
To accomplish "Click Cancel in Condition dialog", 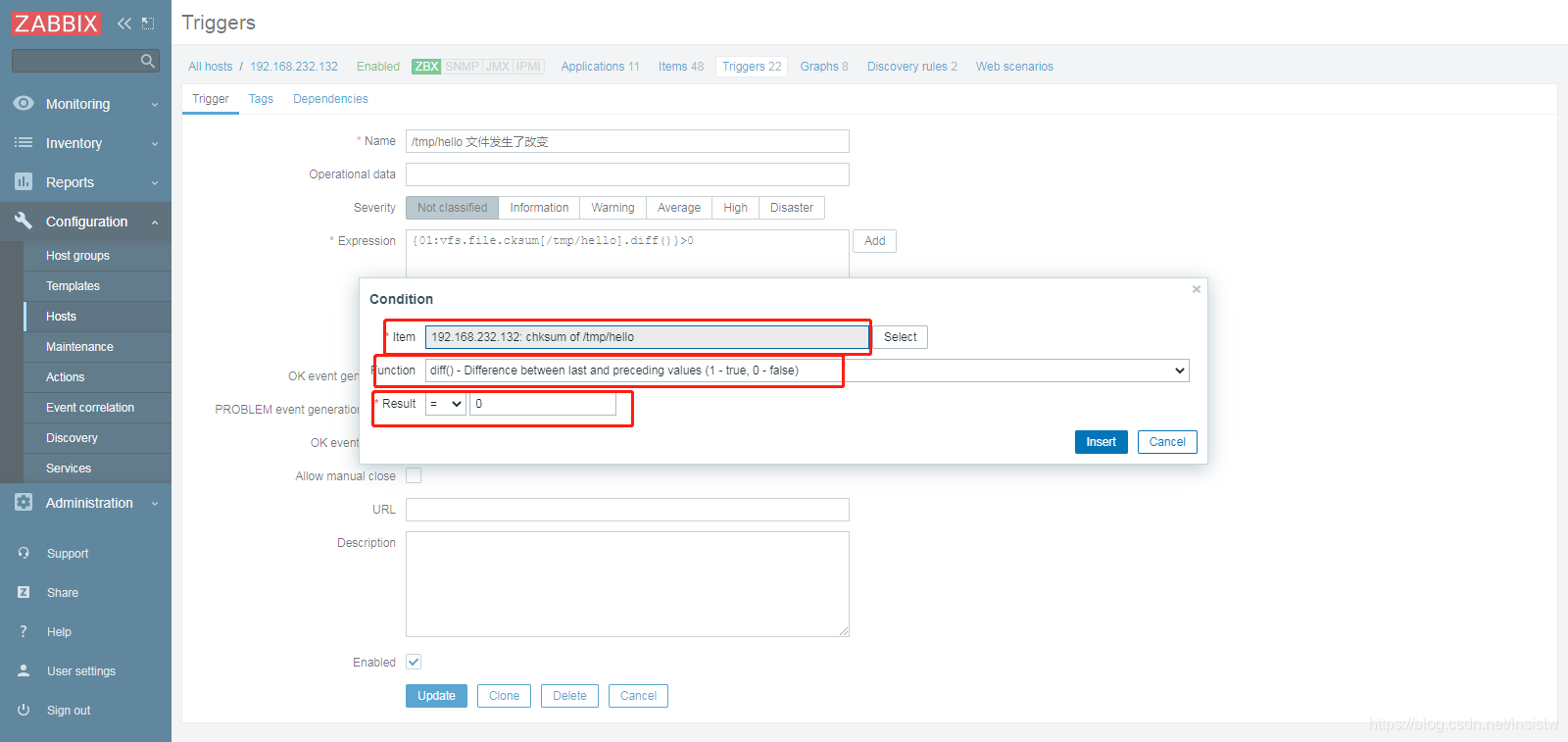I will pyautogui.click(x=1167, y=442).
